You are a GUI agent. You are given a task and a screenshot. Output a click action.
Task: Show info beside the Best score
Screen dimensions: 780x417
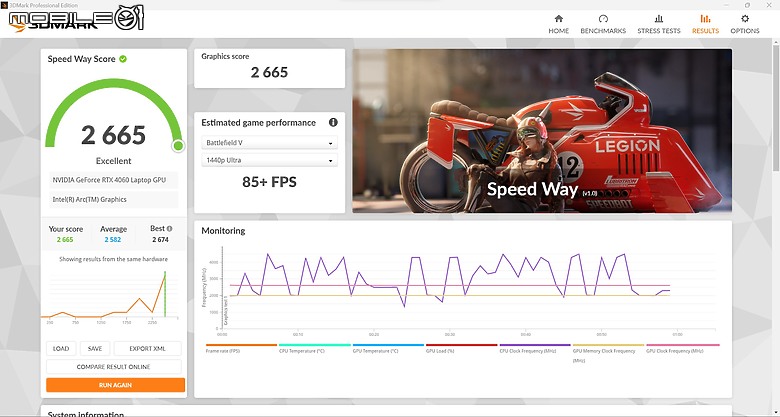[170, 229]
